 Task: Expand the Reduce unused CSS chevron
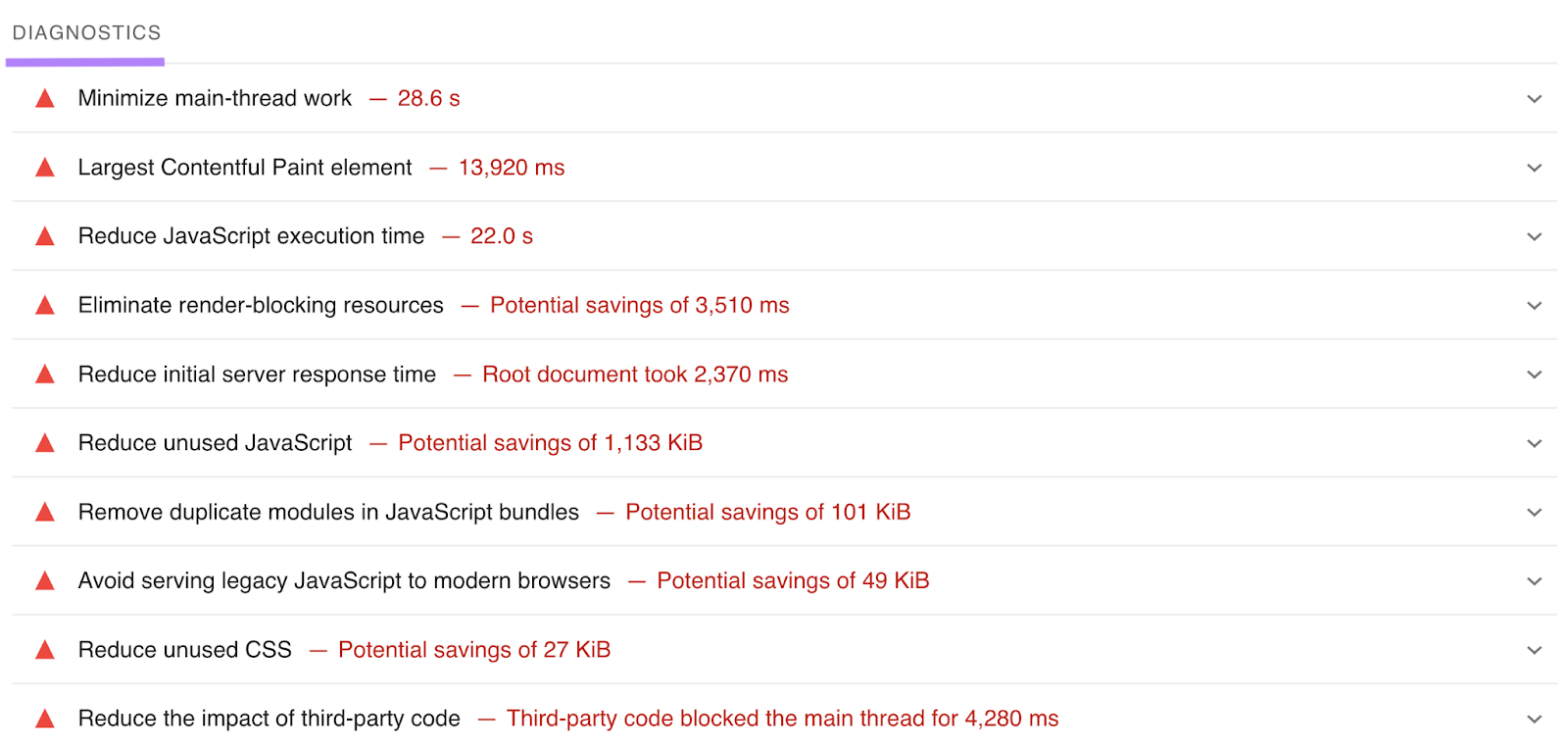1534,650
